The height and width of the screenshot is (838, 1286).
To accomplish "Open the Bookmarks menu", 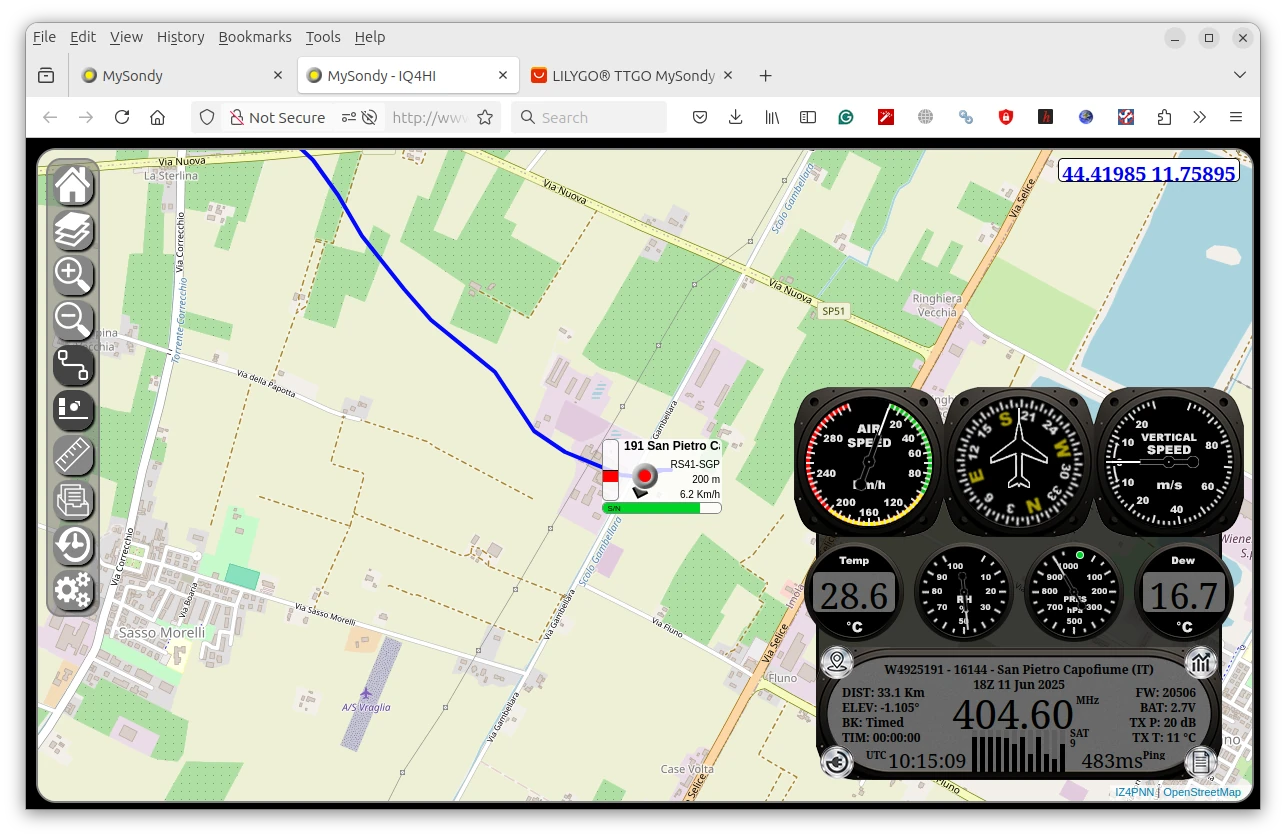I will click(255, 37).
